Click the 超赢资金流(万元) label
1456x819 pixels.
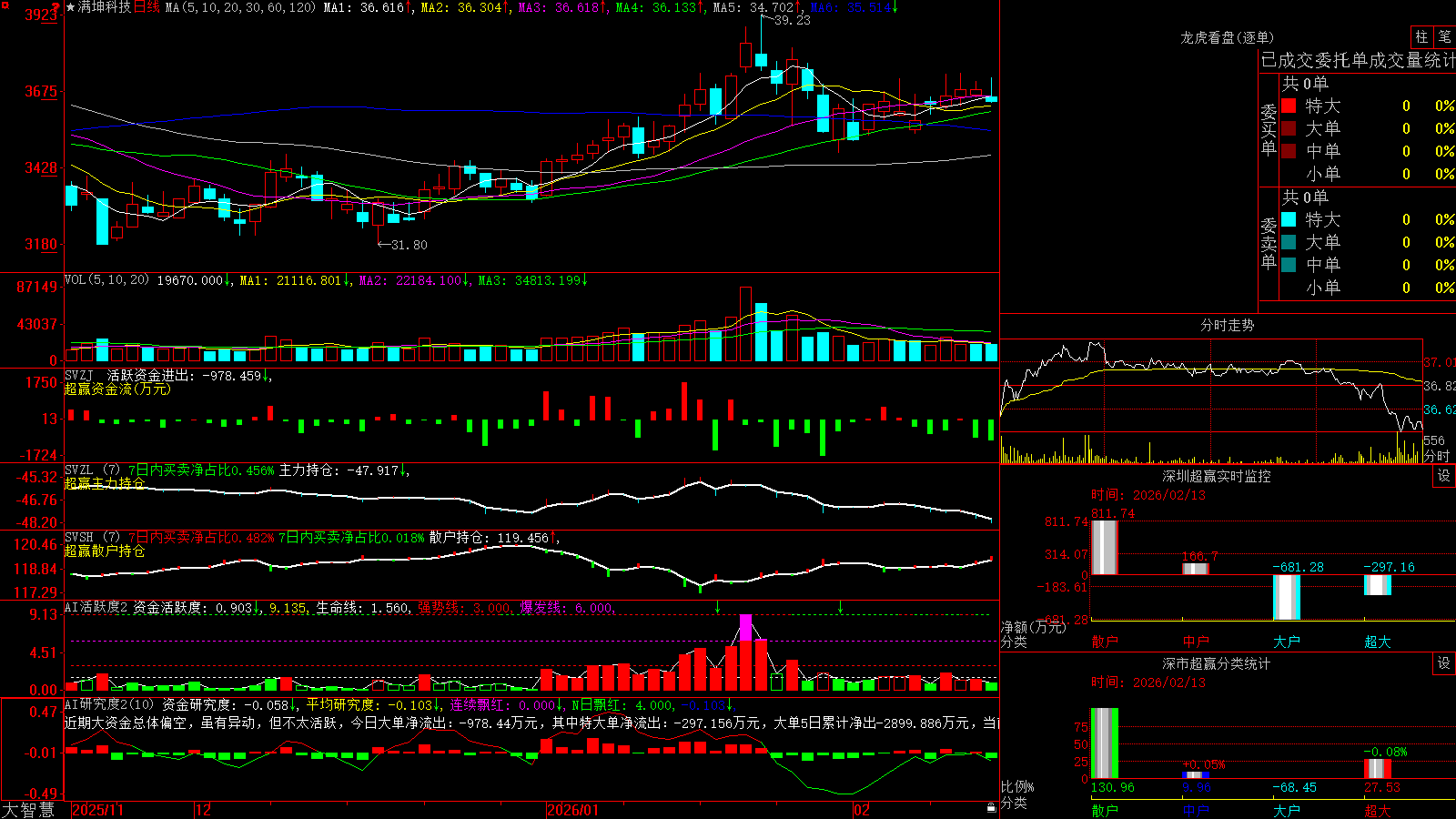pos(117,389)
